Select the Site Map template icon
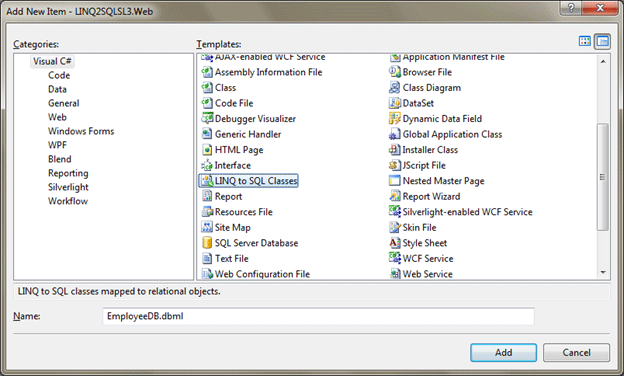This screenshot has width=624, height=376. [x=207, y=228]
